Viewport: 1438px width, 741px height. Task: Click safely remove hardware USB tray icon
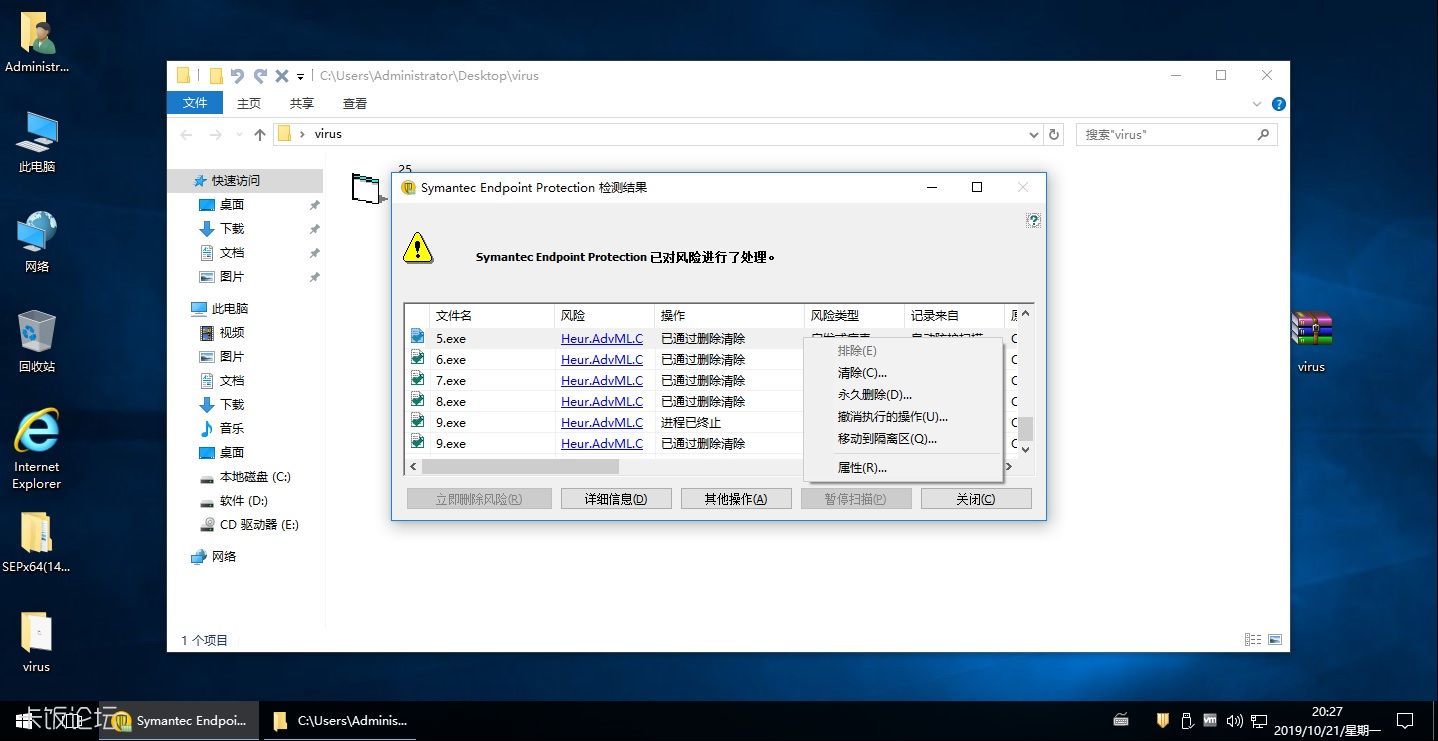point(1187,720)
